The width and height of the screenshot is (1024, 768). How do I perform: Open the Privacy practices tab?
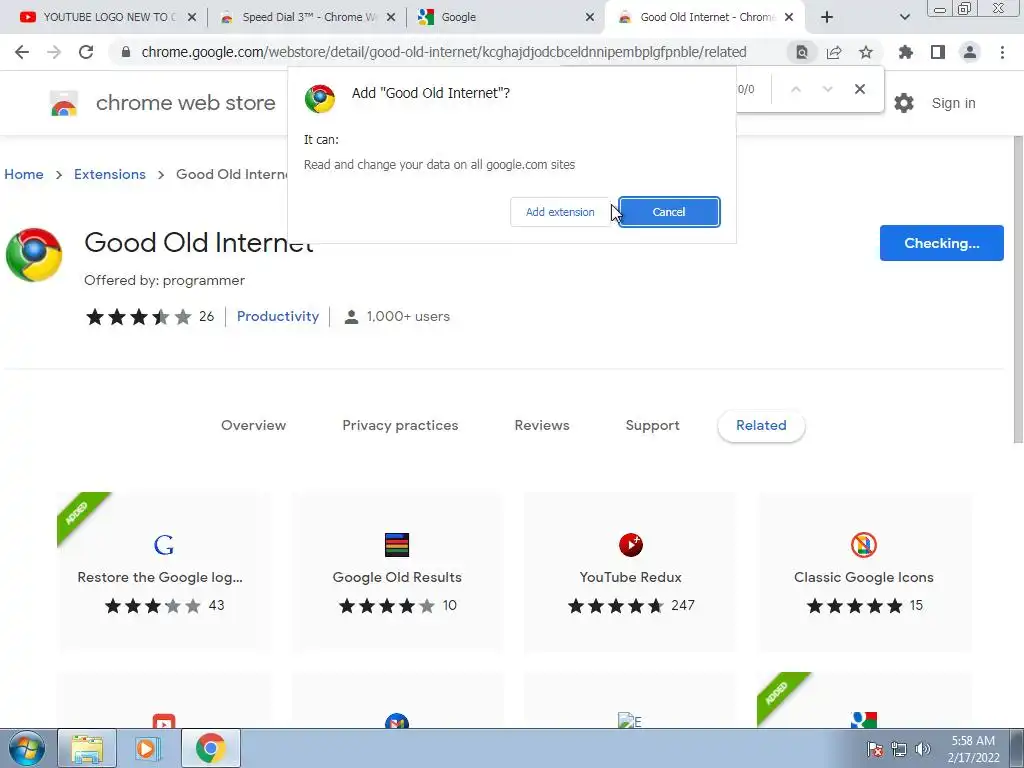[x=400, y=425]
